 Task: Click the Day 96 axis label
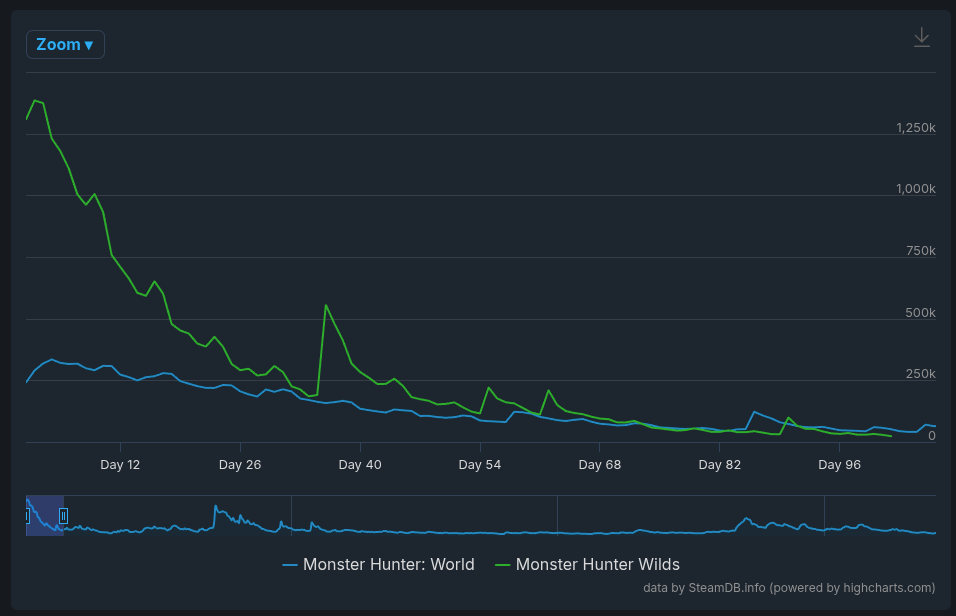(x=840, y=465)
